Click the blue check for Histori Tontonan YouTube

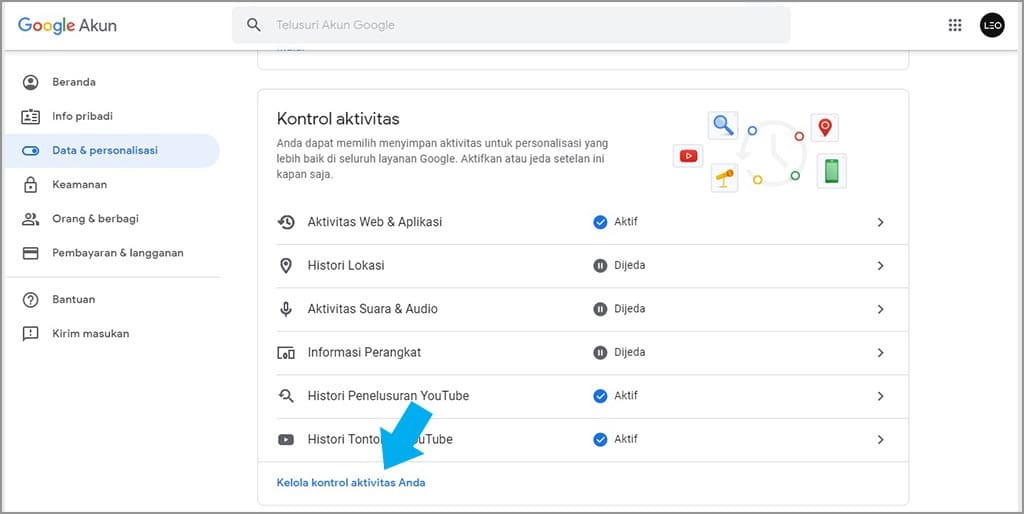(600, 440)
